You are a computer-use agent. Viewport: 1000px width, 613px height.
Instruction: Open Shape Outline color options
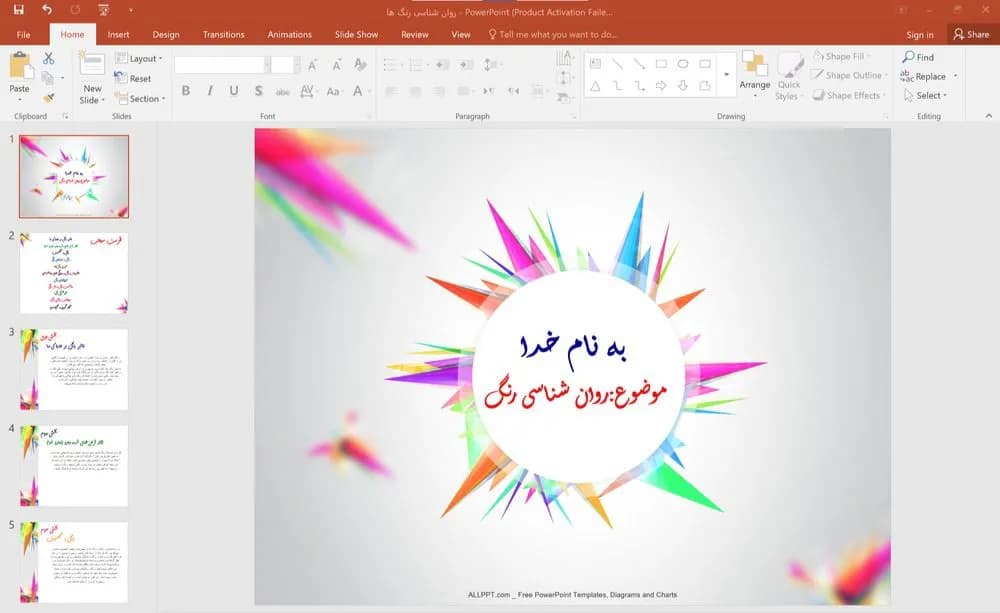point(849,75)
